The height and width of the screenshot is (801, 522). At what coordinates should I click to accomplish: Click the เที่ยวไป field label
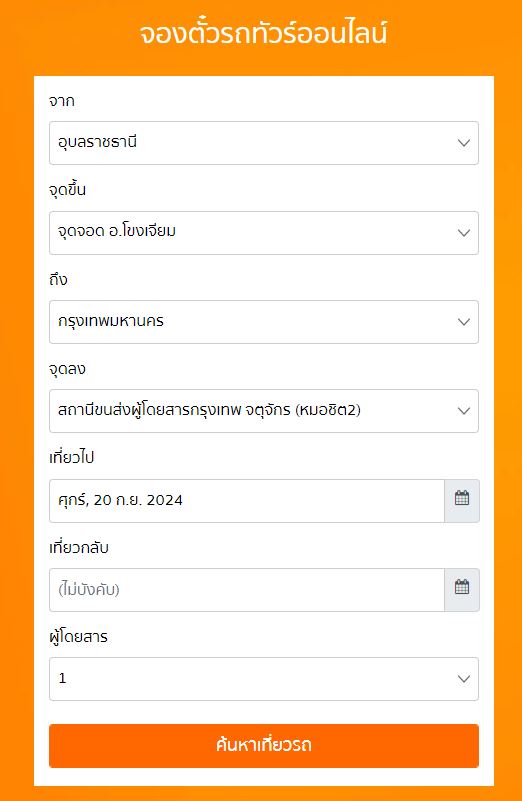tap(72, 457)
